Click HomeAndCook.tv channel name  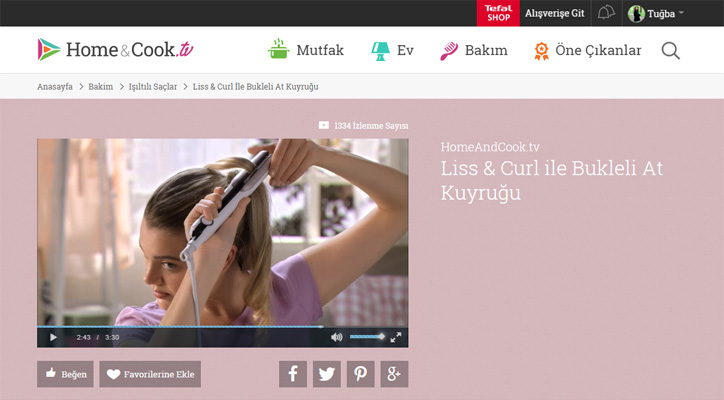pyautogui.click(x=490, y=147)
